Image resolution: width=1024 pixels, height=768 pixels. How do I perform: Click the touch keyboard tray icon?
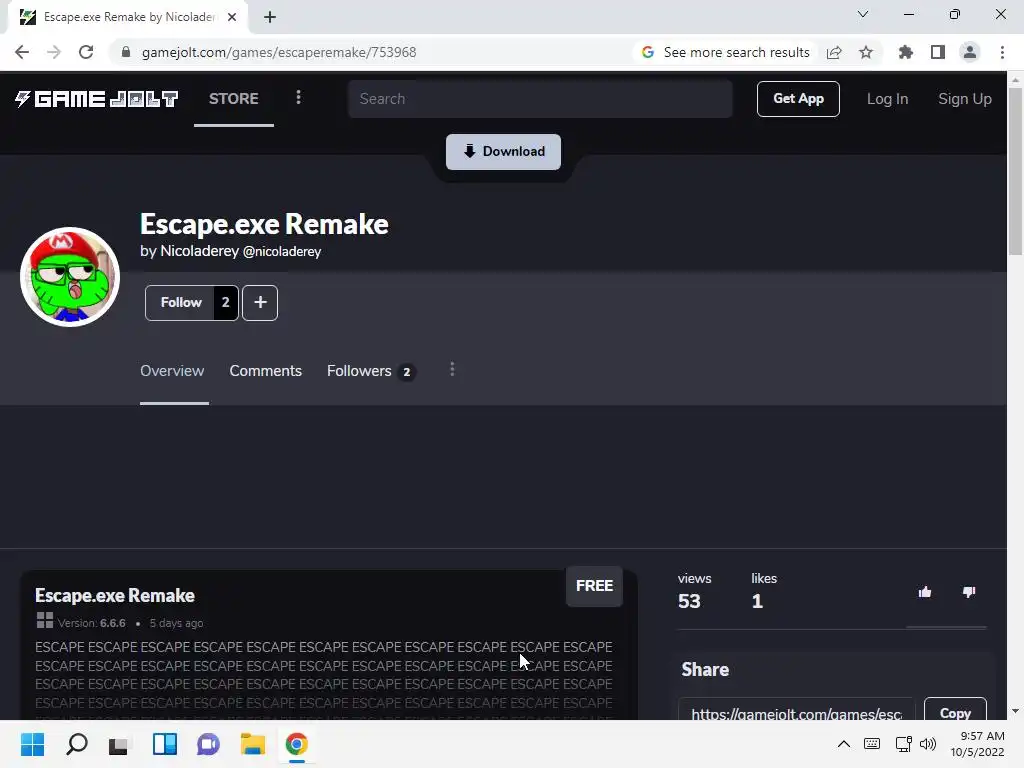click(872, 744)
